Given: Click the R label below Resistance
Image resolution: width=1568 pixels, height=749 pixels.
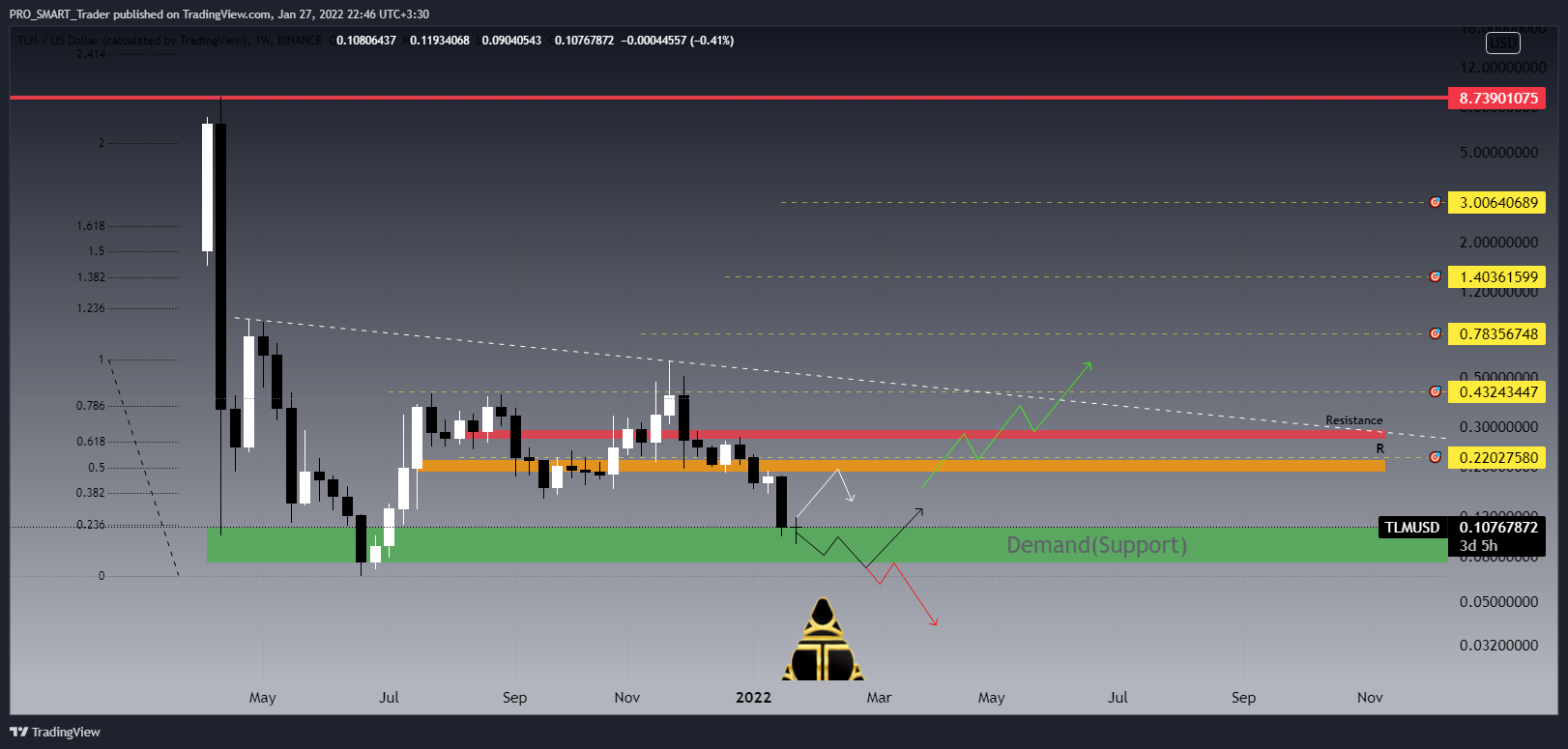Looking at the screenshot, I should click(x=1379, y=449).
